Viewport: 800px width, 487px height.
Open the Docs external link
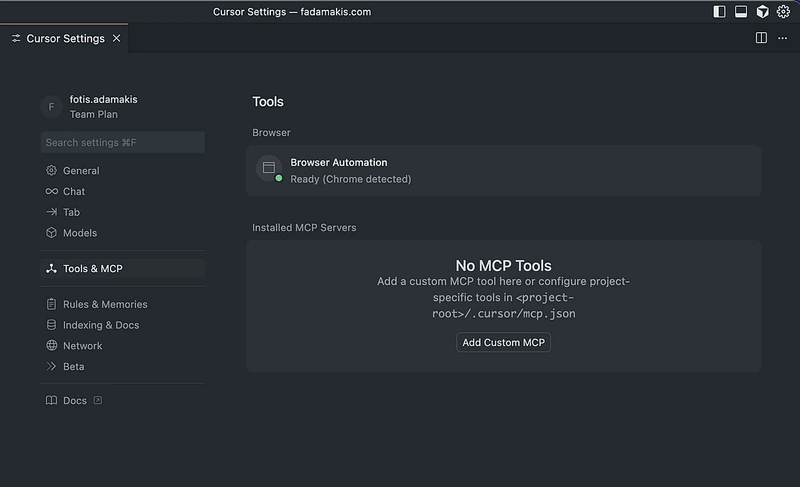click(74, 401)
